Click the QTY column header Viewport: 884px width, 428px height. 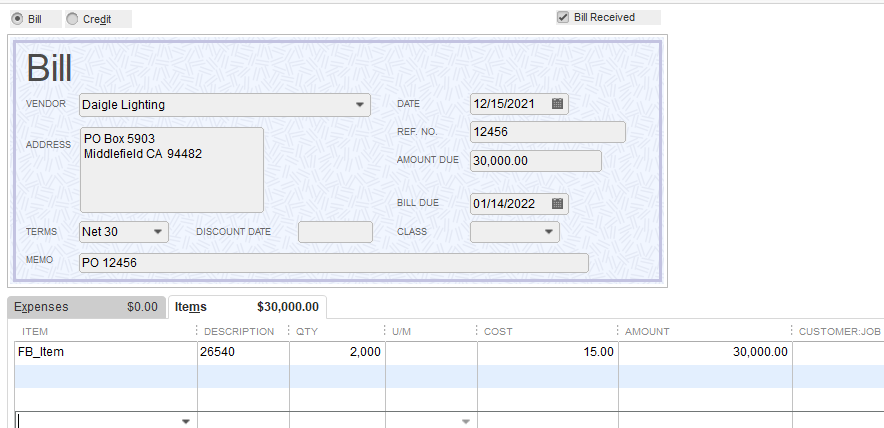tap(307, 332)
